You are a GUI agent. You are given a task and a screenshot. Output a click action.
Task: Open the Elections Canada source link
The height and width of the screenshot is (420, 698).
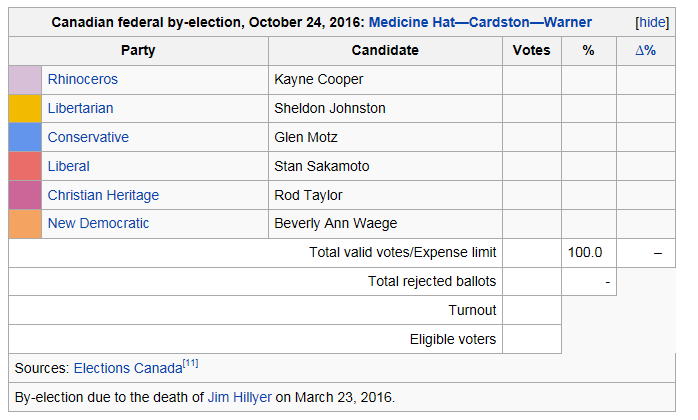click(x=128, y=368)
